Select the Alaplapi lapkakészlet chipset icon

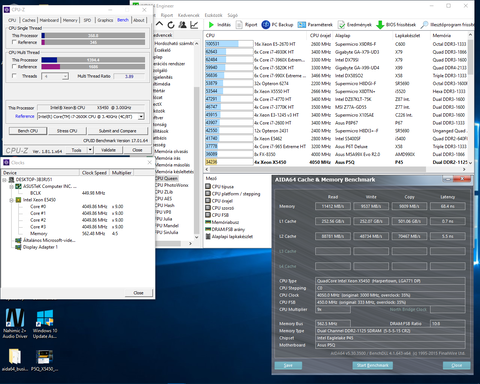[x=208, y=236]
